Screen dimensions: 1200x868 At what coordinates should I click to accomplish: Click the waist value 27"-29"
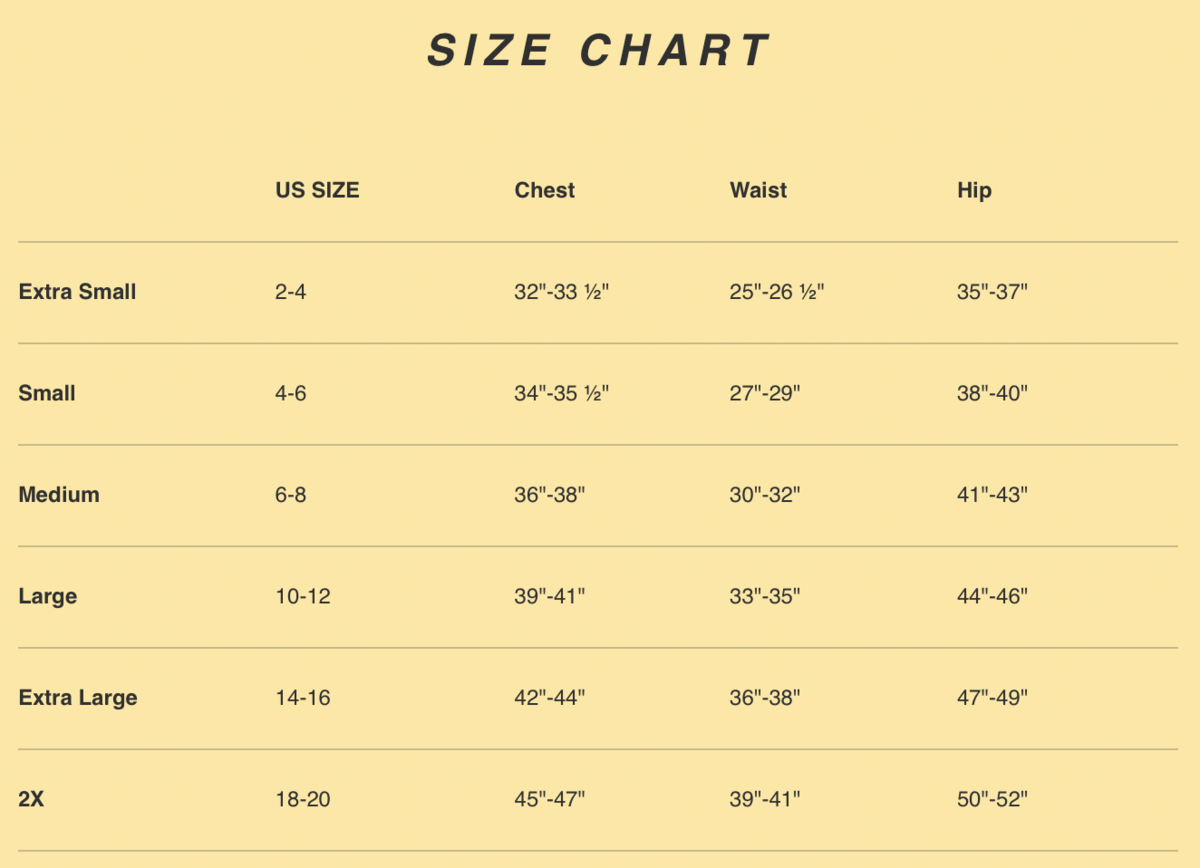point(765,393)
